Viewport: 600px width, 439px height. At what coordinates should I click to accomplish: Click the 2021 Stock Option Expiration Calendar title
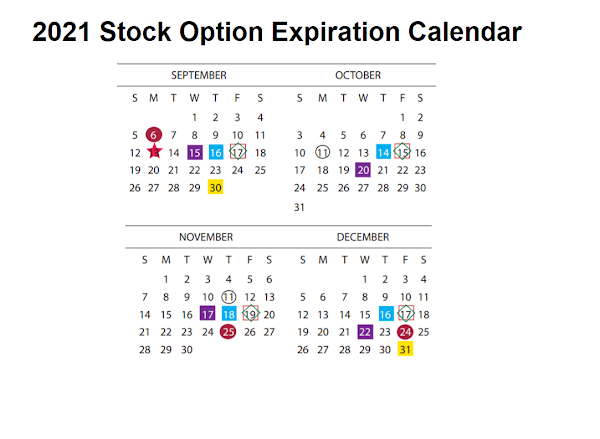[277, 32]
